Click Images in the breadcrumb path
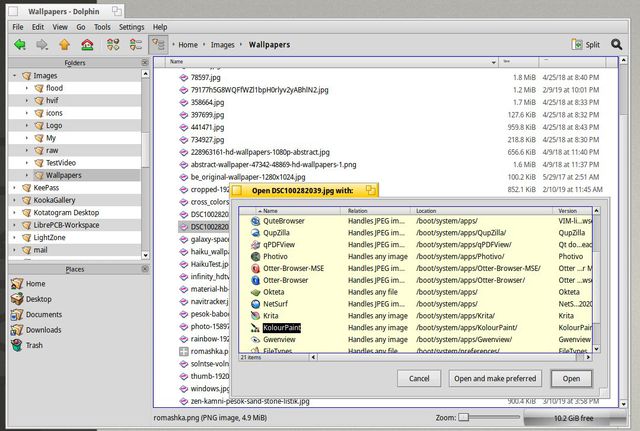The image size is (640, 431). click(x=222, y=44)
